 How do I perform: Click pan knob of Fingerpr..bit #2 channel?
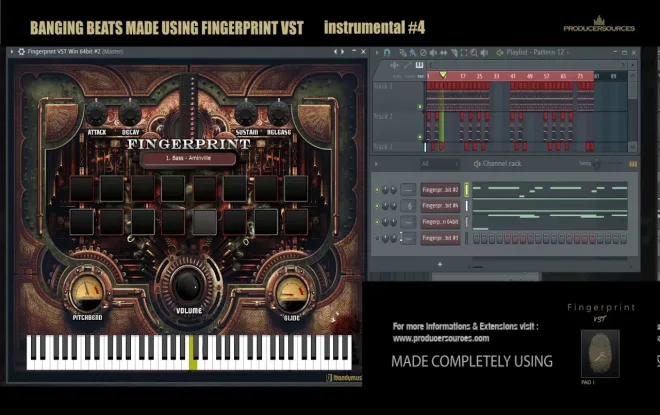point(386,190)
